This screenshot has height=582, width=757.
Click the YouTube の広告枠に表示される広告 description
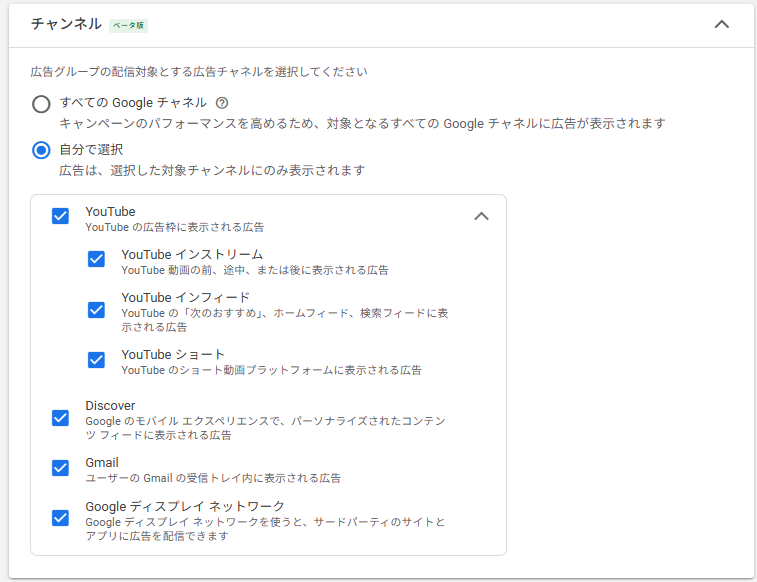[x=175, y=227]
